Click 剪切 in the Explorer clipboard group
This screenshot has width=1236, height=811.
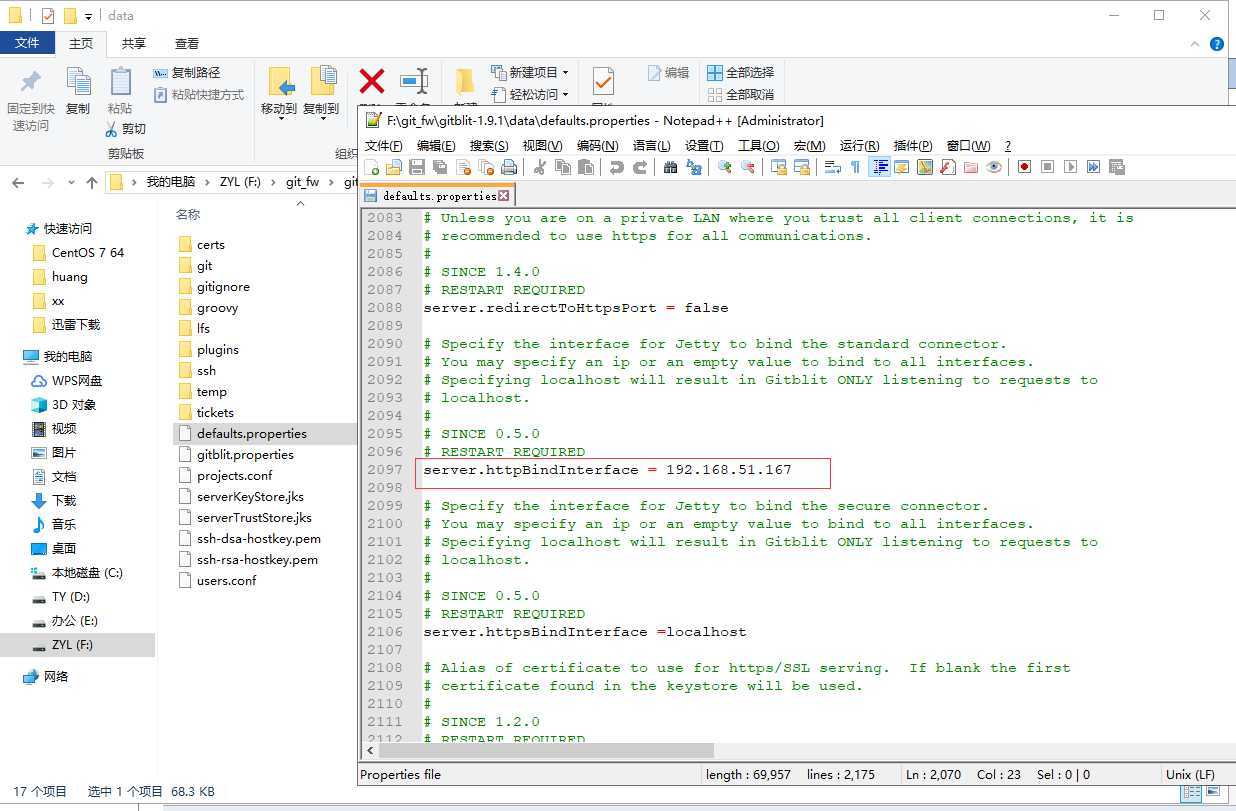(125, 129)
